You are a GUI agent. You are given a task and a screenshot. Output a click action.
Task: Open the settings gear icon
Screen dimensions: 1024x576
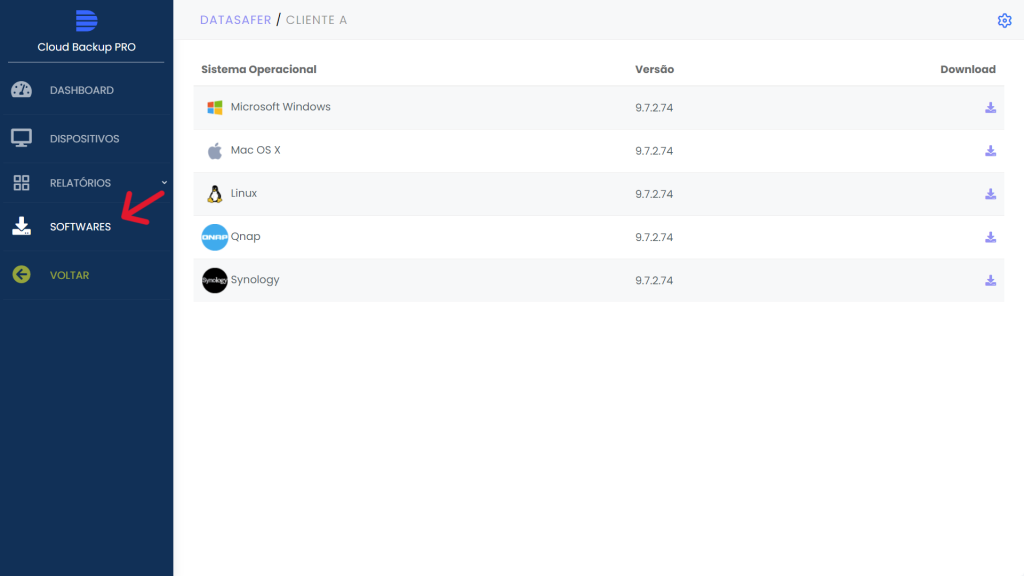(1004, 21)
